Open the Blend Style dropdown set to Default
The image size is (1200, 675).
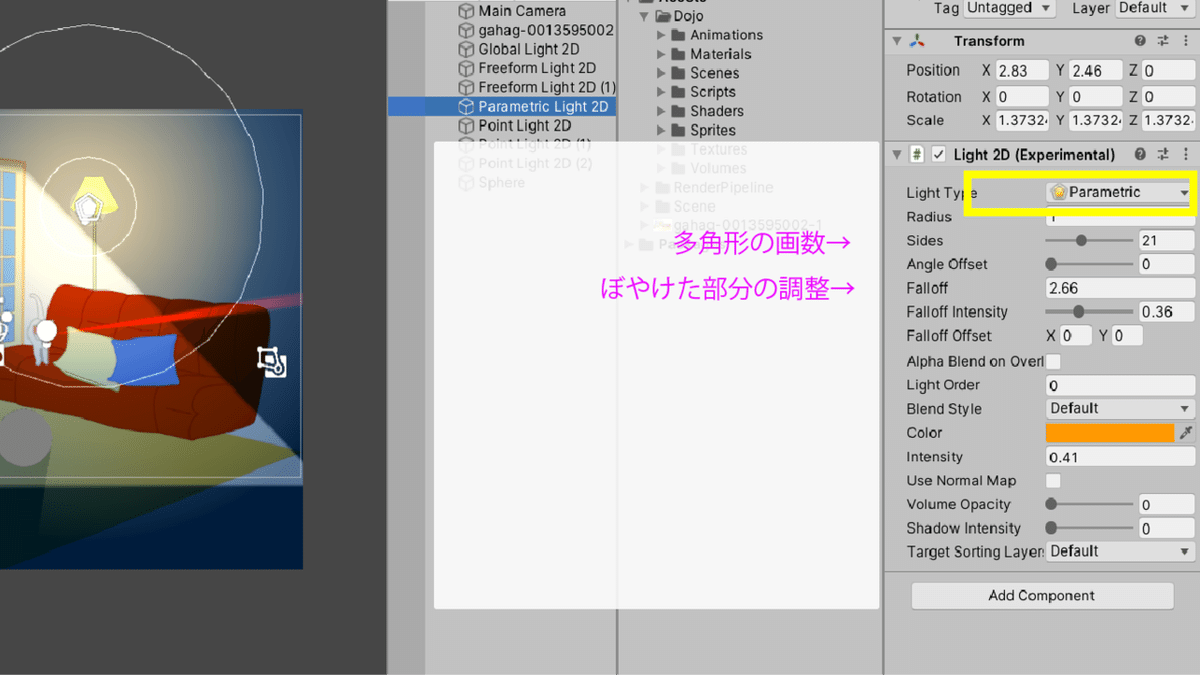click(1118, 408)
